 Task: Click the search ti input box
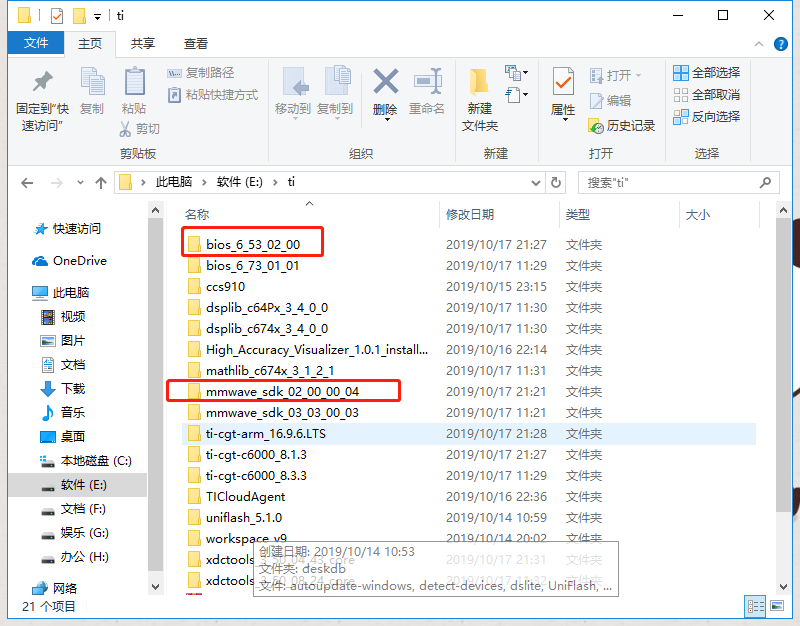pyautogui.click(x=679, y=183)
